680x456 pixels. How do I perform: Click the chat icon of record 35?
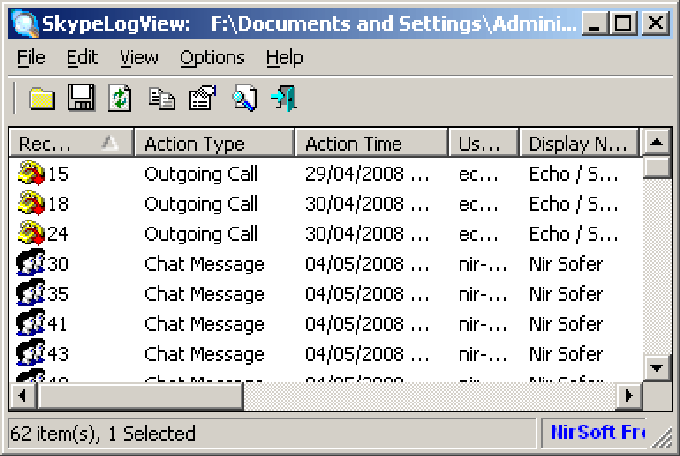point(30,292)
